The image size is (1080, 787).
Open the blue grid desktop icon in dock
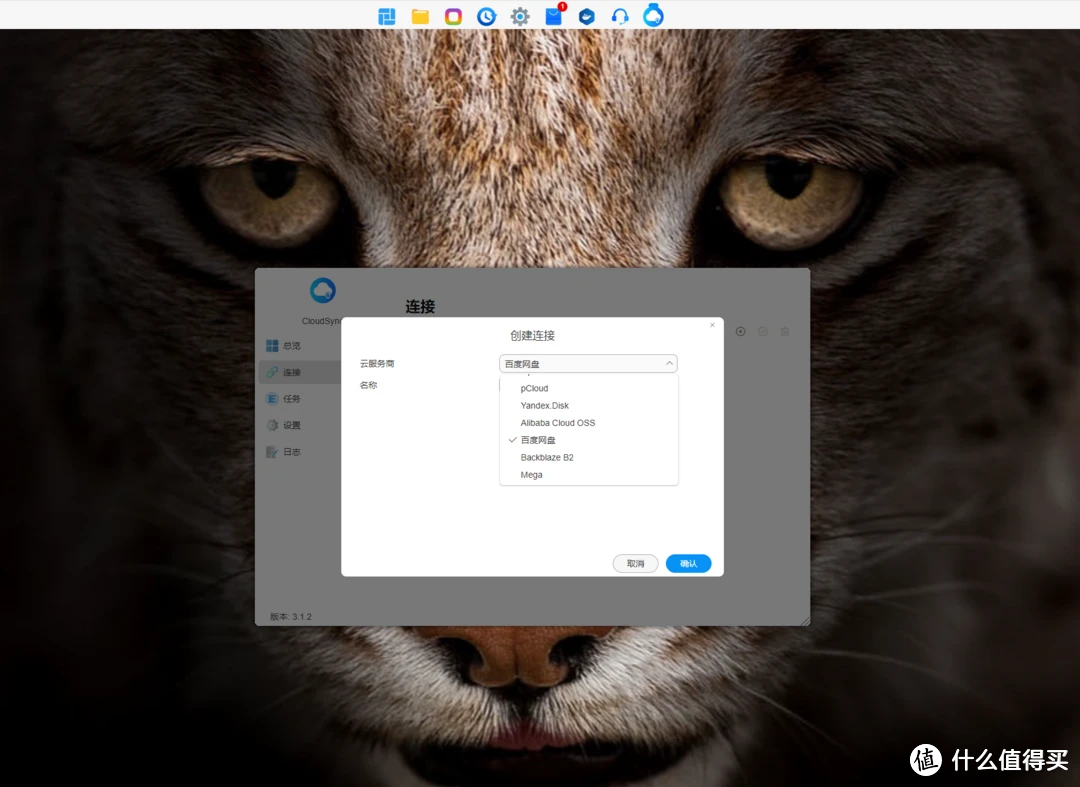point(387,16)
